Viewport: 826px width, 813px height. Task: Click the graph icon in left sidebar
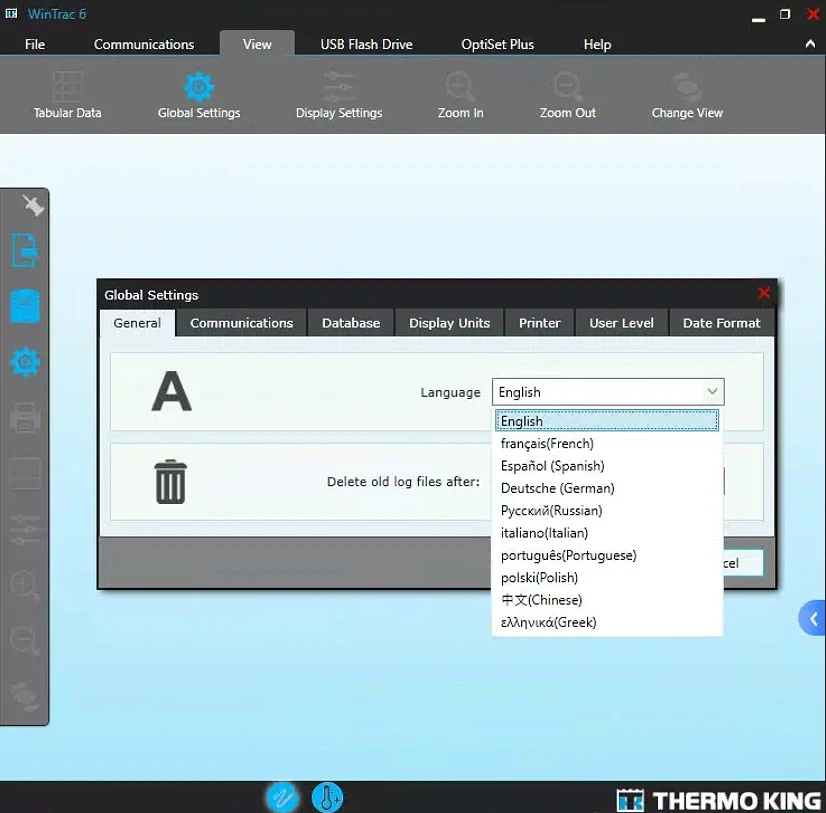coord(25,473)
